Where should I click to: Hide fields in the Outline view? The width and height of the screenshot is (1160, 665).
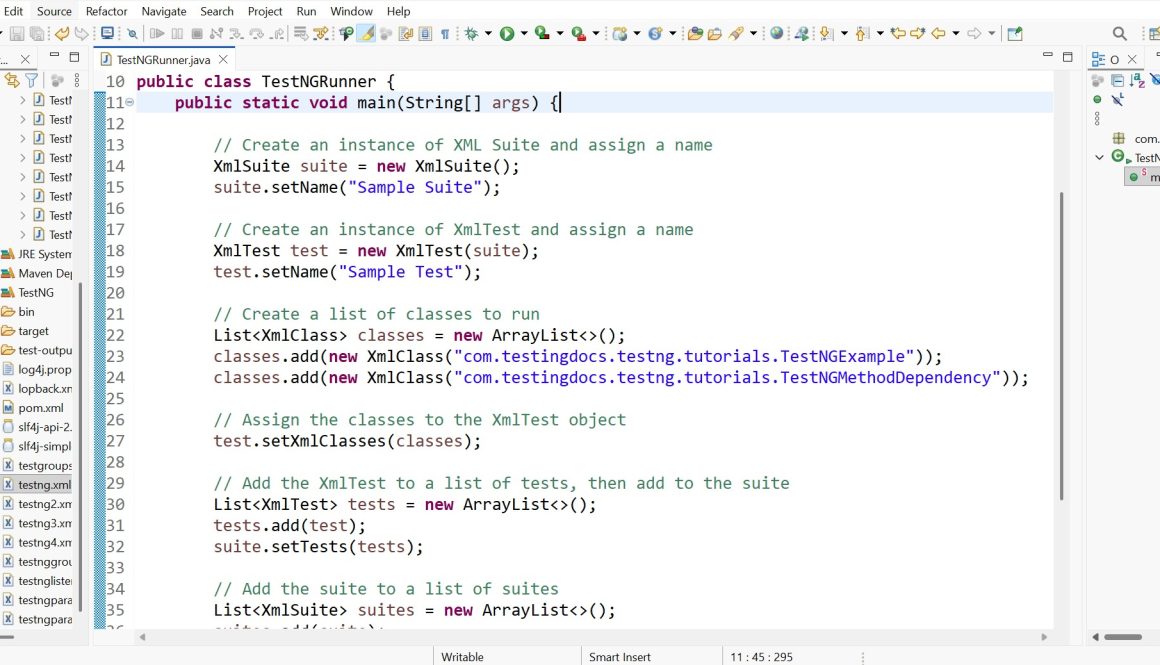point(1156,79)
